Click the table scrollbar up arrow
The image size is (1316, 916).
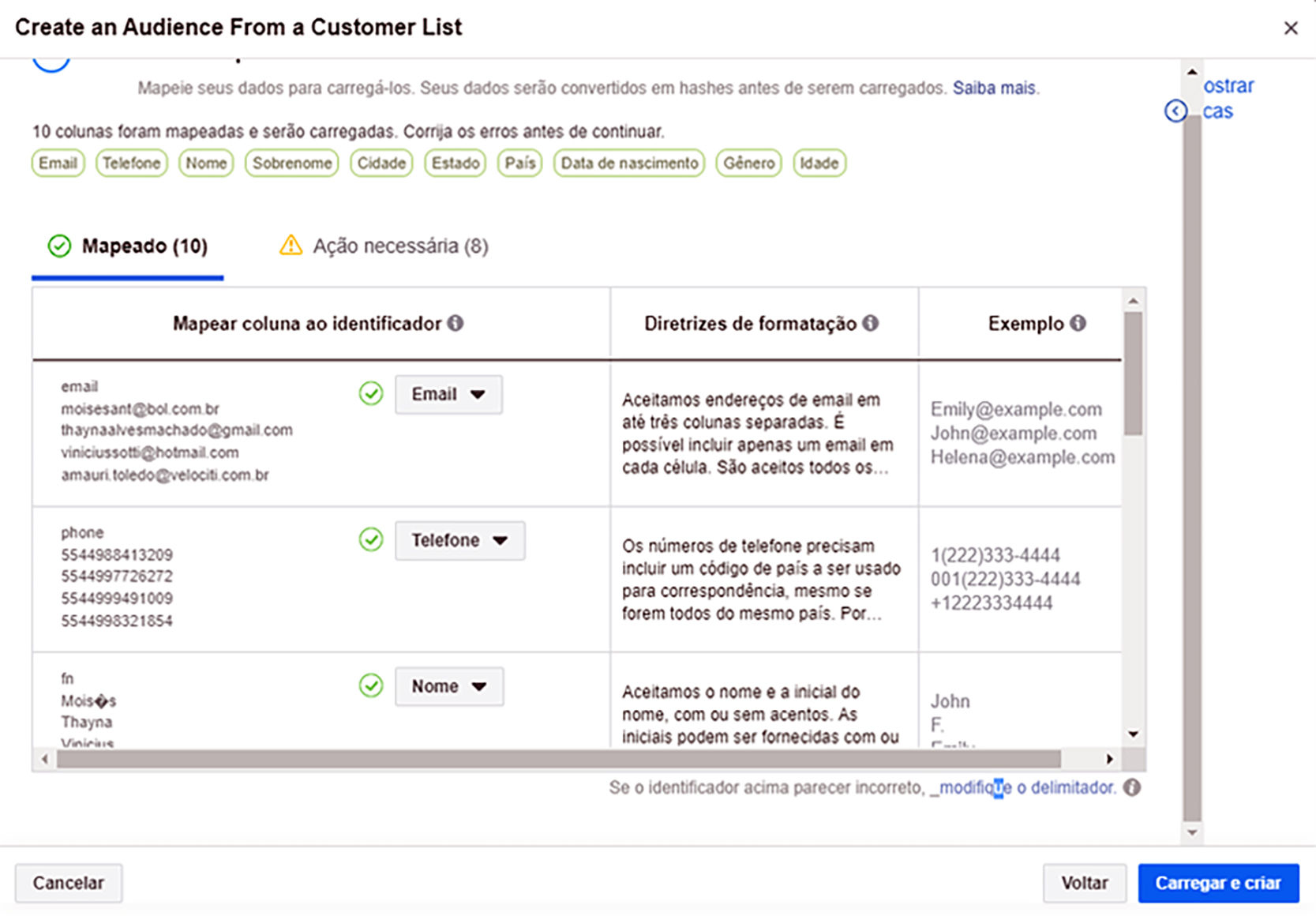1133,301
